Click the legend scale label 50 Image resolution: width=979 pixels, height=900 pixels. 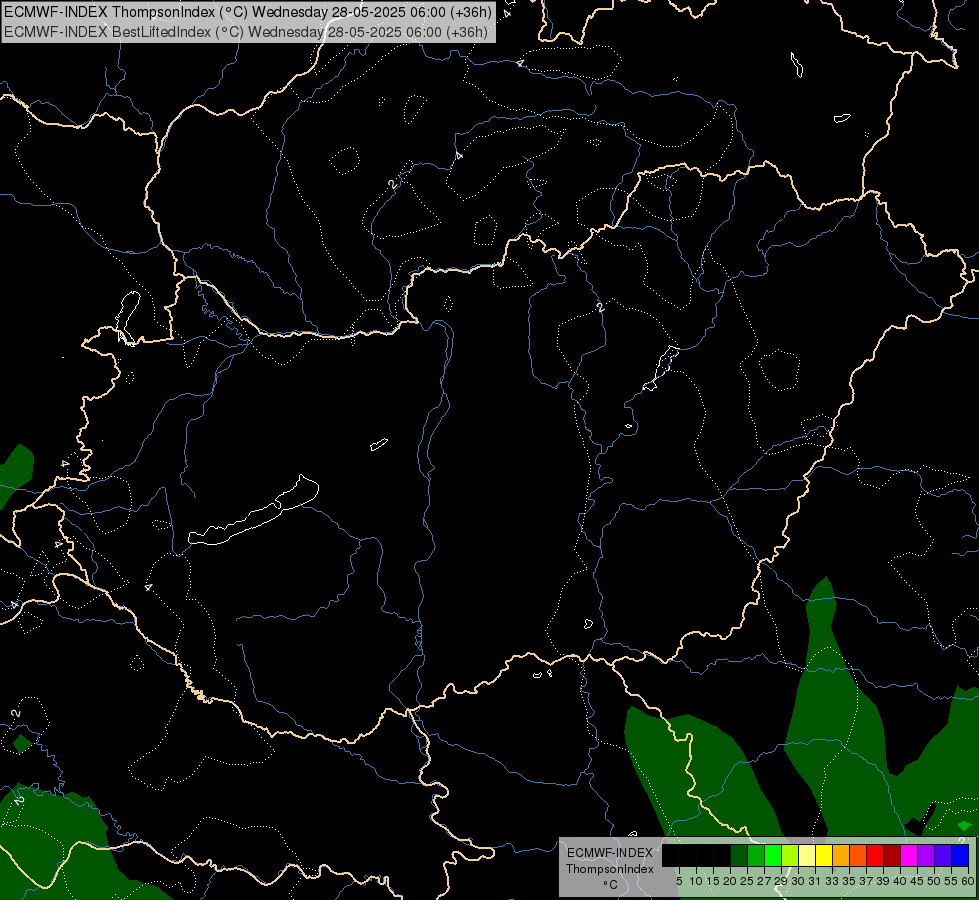pyautogui.click(x=935, y=881)
